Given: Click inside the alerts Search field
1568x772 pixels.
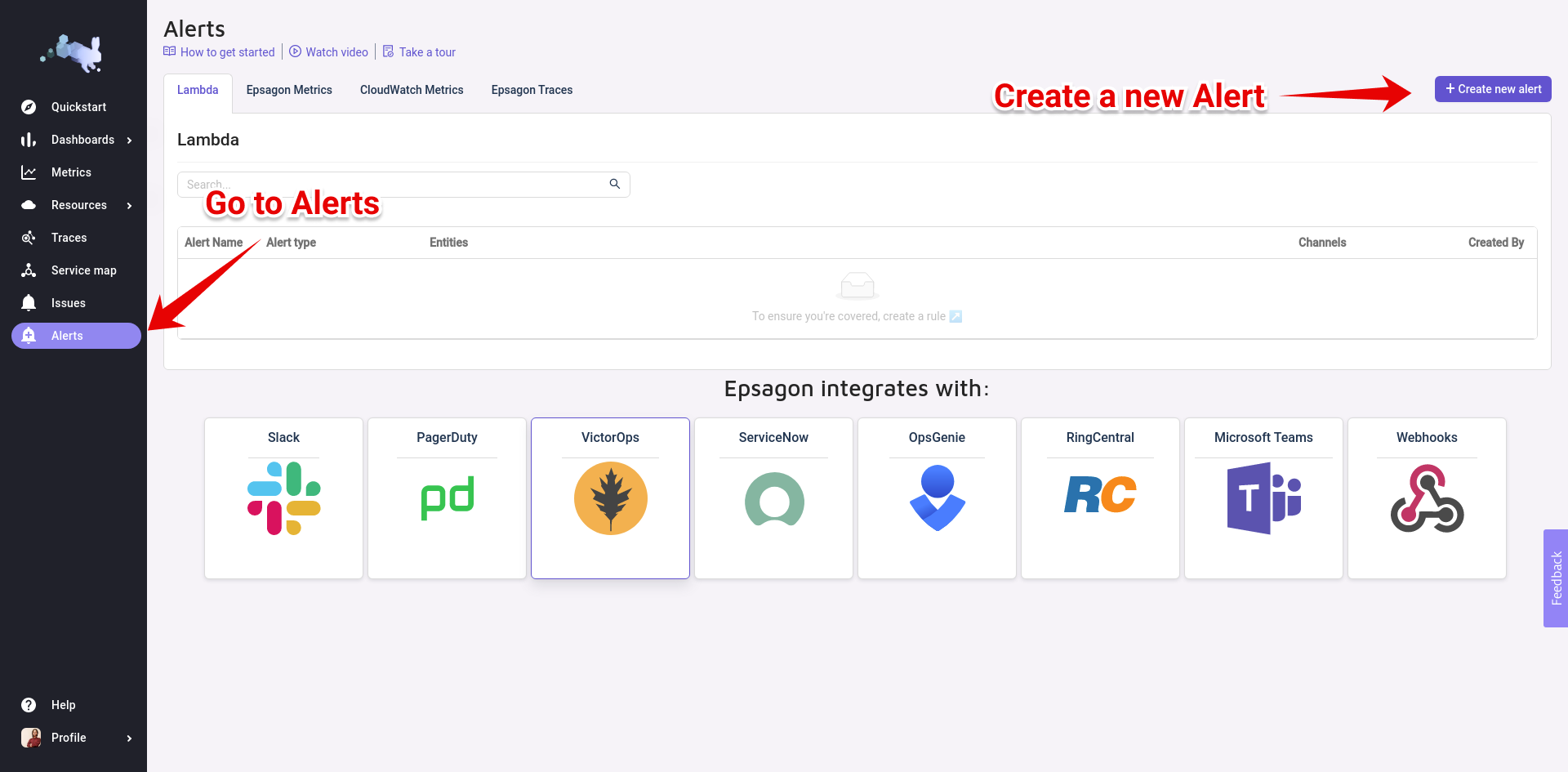Looking at the screenshot, I should (403, 185).
